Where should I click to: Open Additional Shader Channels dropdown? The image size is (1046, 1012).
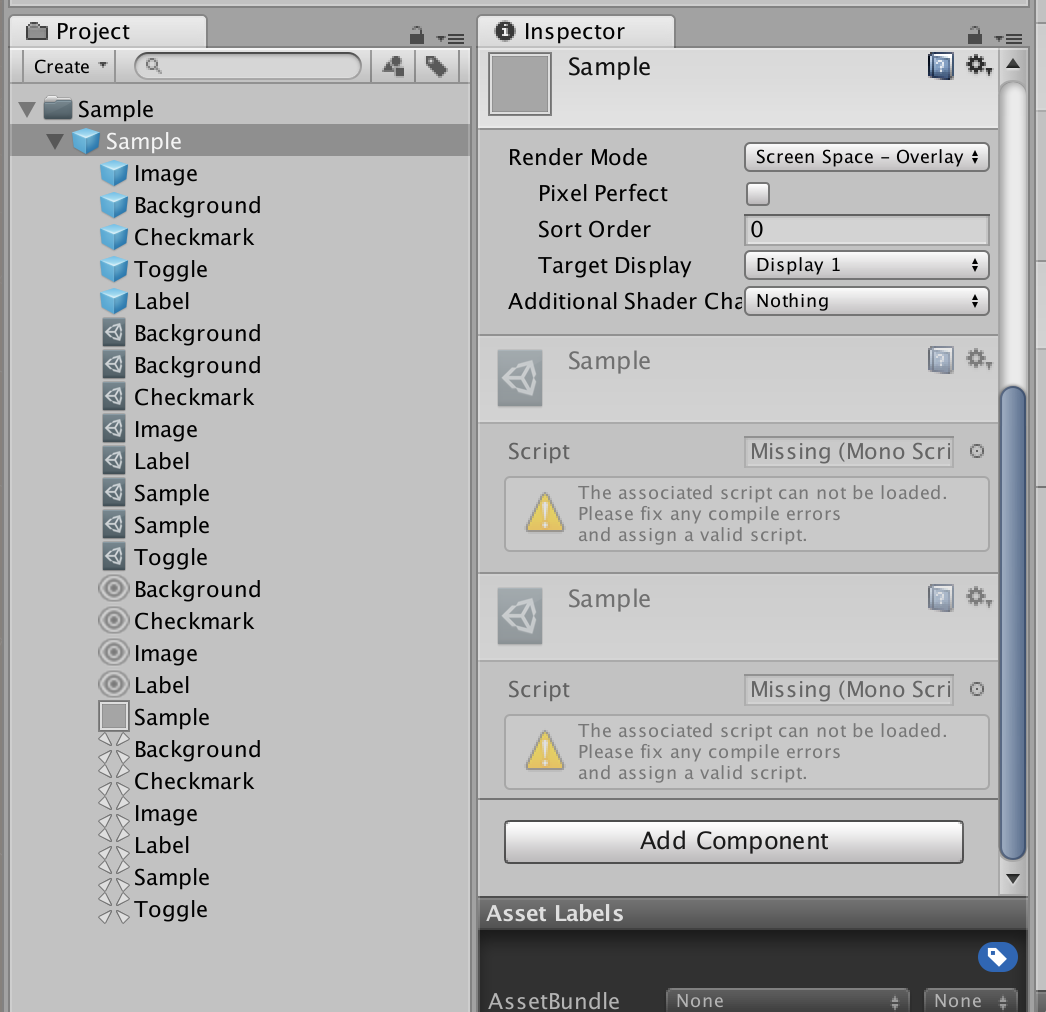click(x=867, y=301)
